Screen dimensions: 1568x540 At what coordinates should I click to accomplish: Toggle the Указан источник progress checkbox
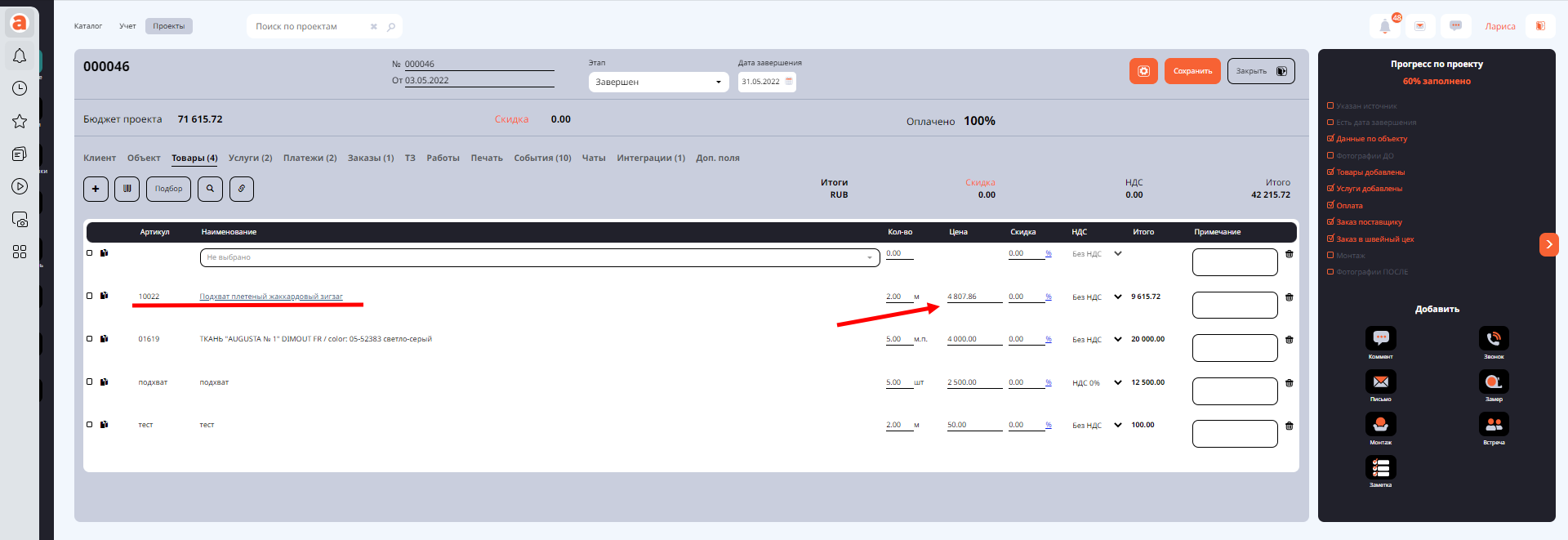[1330, 106]
